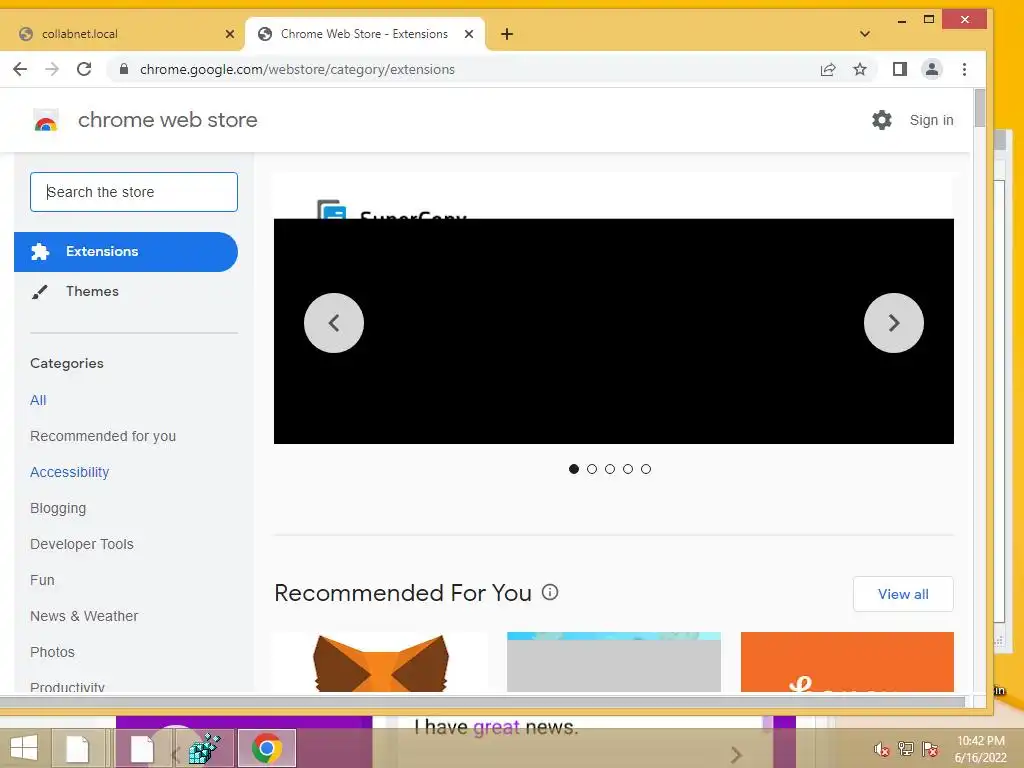
Task: Click the address bar URL
Action: (297, 69)
